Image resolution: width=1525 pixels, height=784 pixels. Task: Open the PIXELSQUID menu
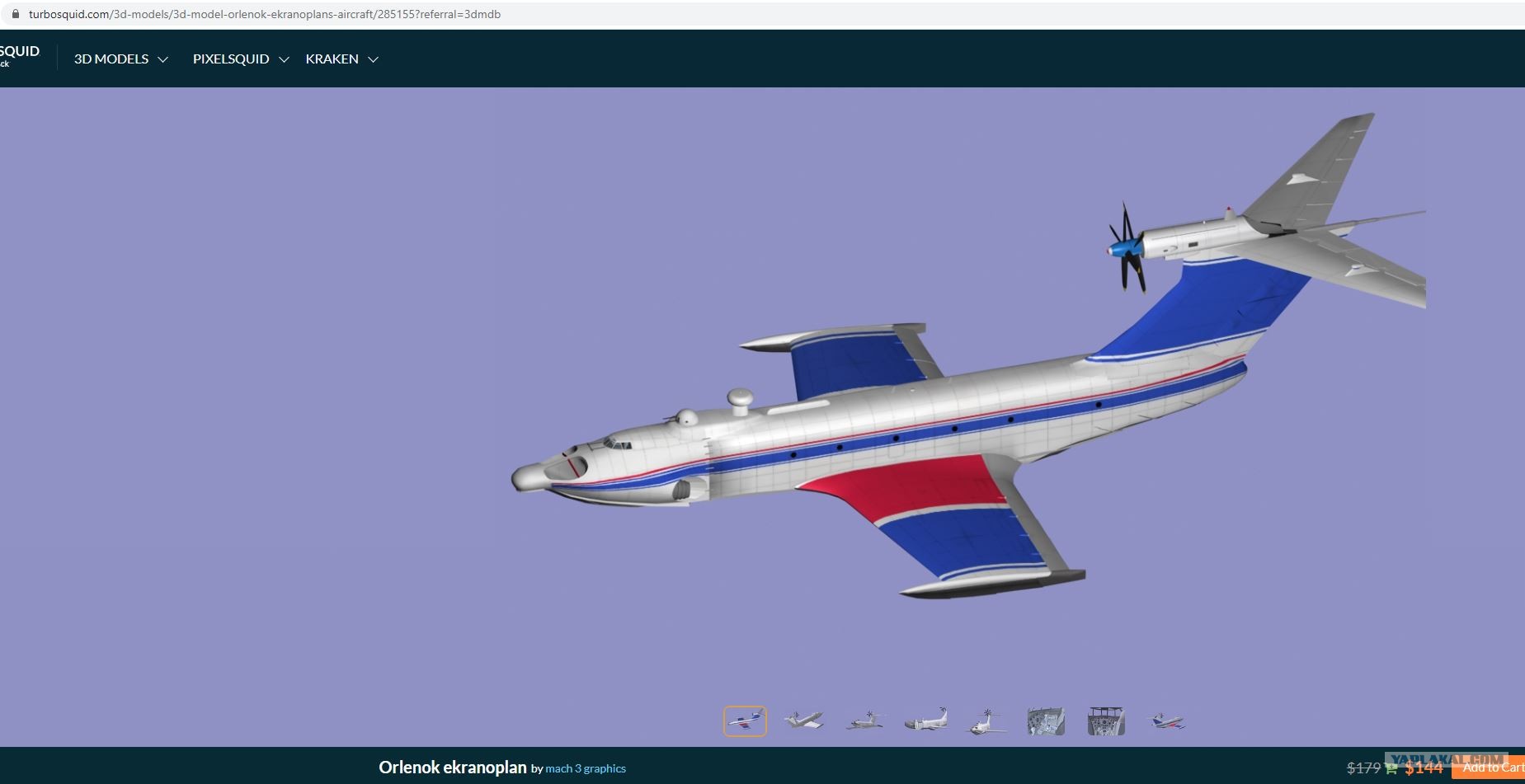(x=231, y=59)
